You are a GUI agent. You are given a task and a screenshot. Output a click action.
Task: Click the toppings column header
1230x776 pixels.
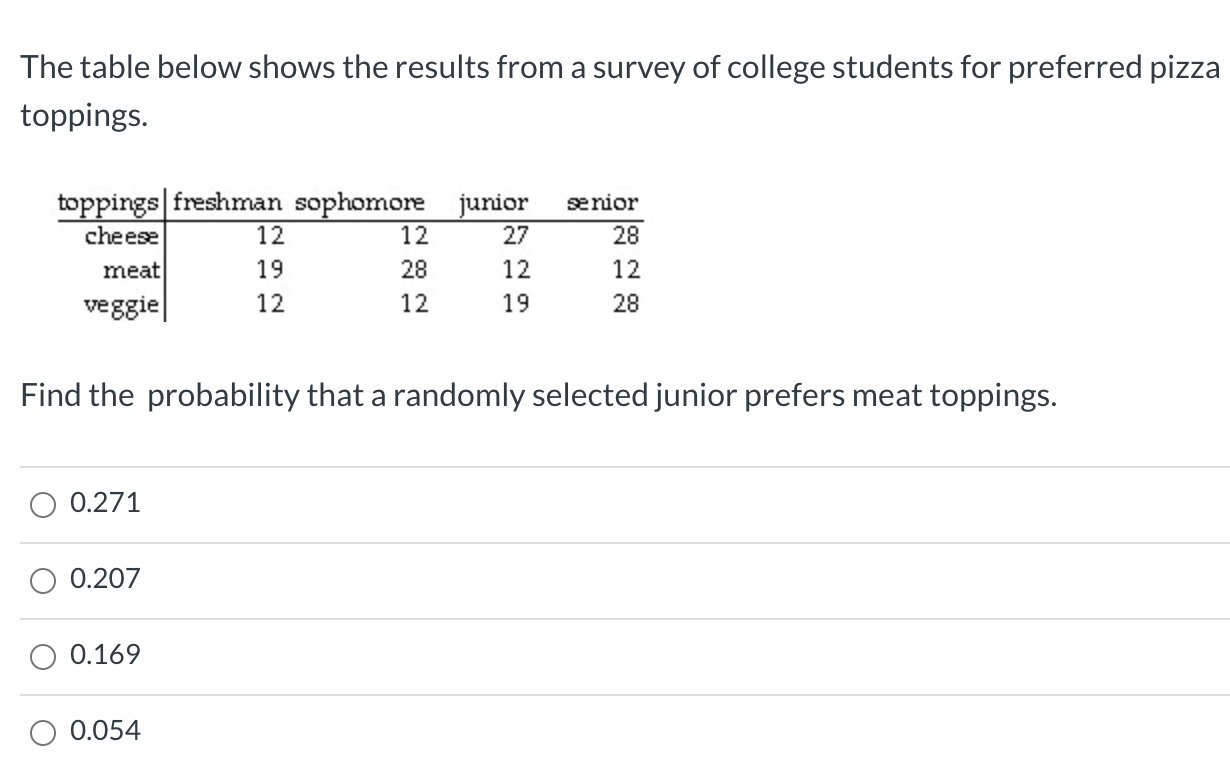point(107,202)
